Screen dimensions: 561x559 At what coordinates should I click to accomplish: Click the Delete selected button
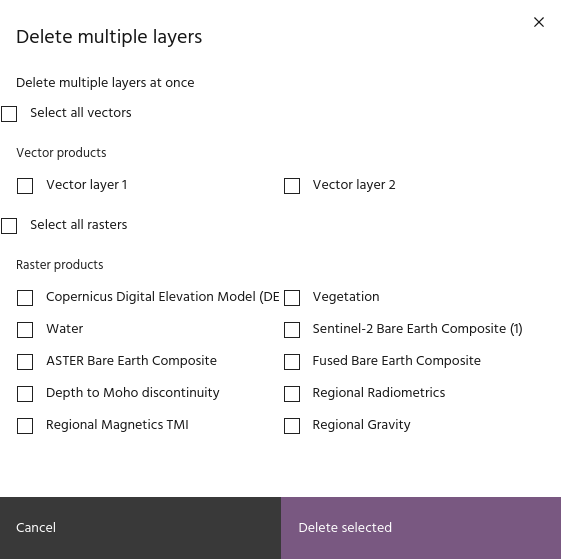tap(421, 528)
